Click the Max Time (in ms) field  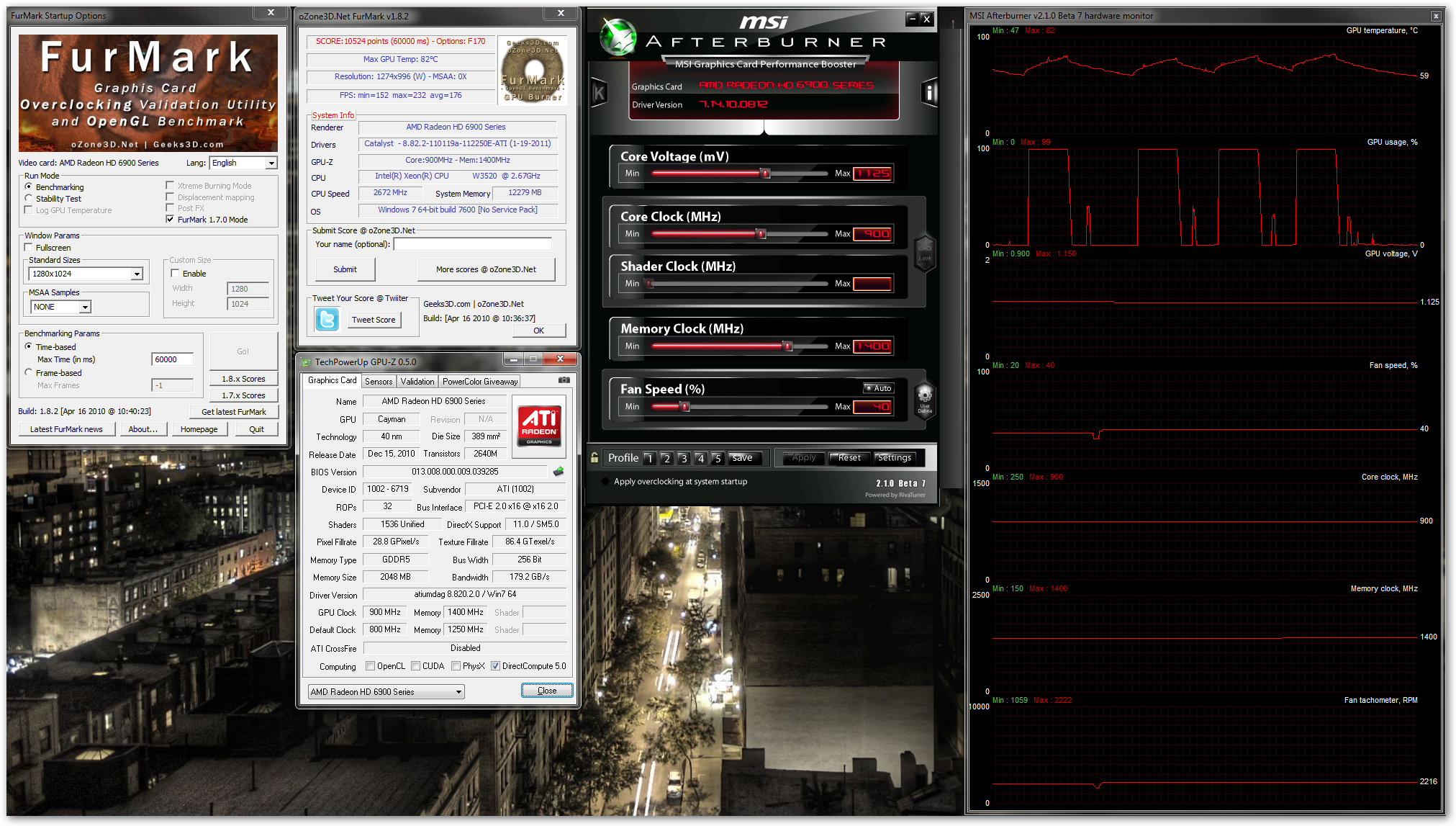173,359
